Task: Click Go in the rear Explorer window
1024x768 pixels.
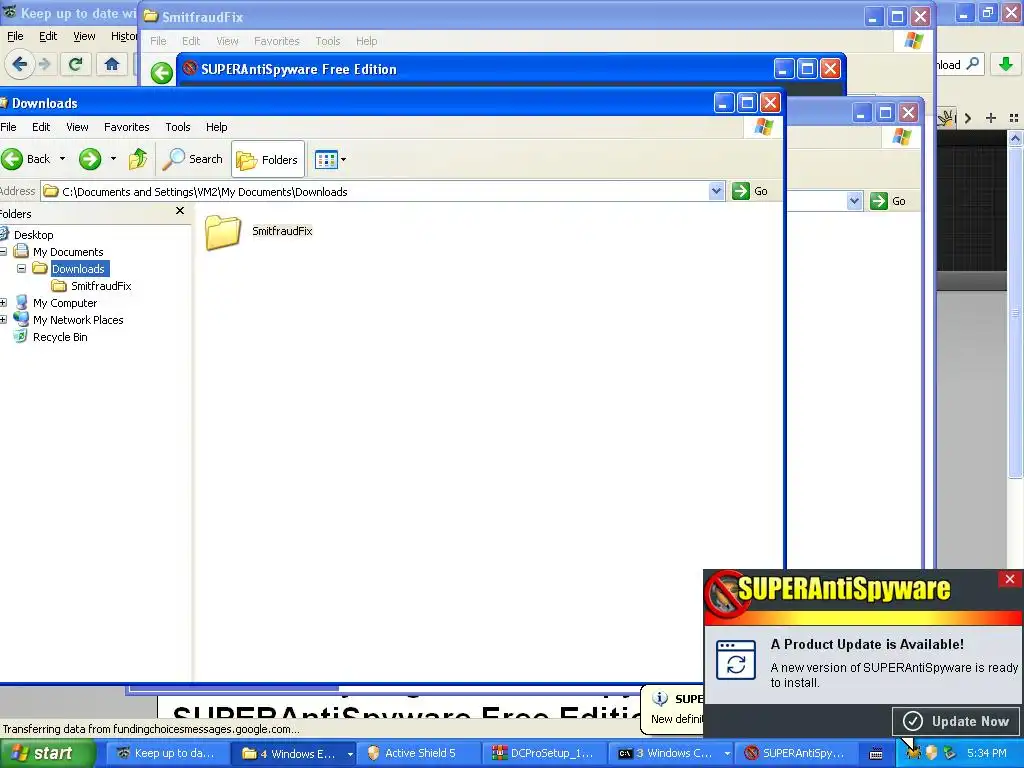Action: (x=888, y=201)
